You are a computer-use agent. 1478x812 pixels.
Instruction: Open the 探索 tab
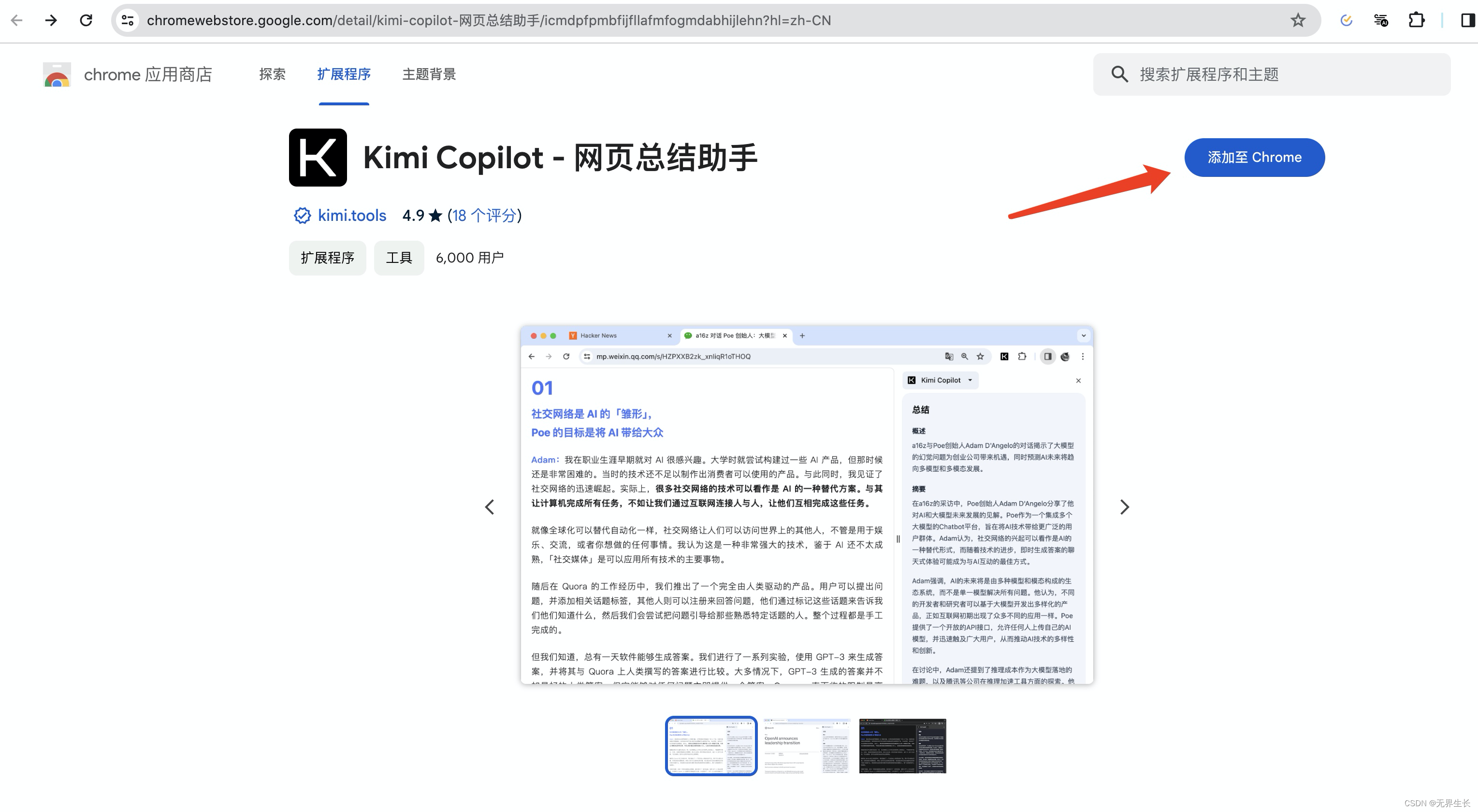click(273, 74)
